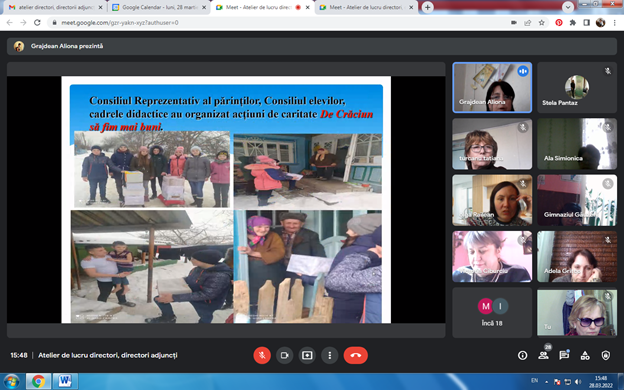Screen dimensions: 624x390
Task: Show the participants list icon
Action: coord(543,355)
